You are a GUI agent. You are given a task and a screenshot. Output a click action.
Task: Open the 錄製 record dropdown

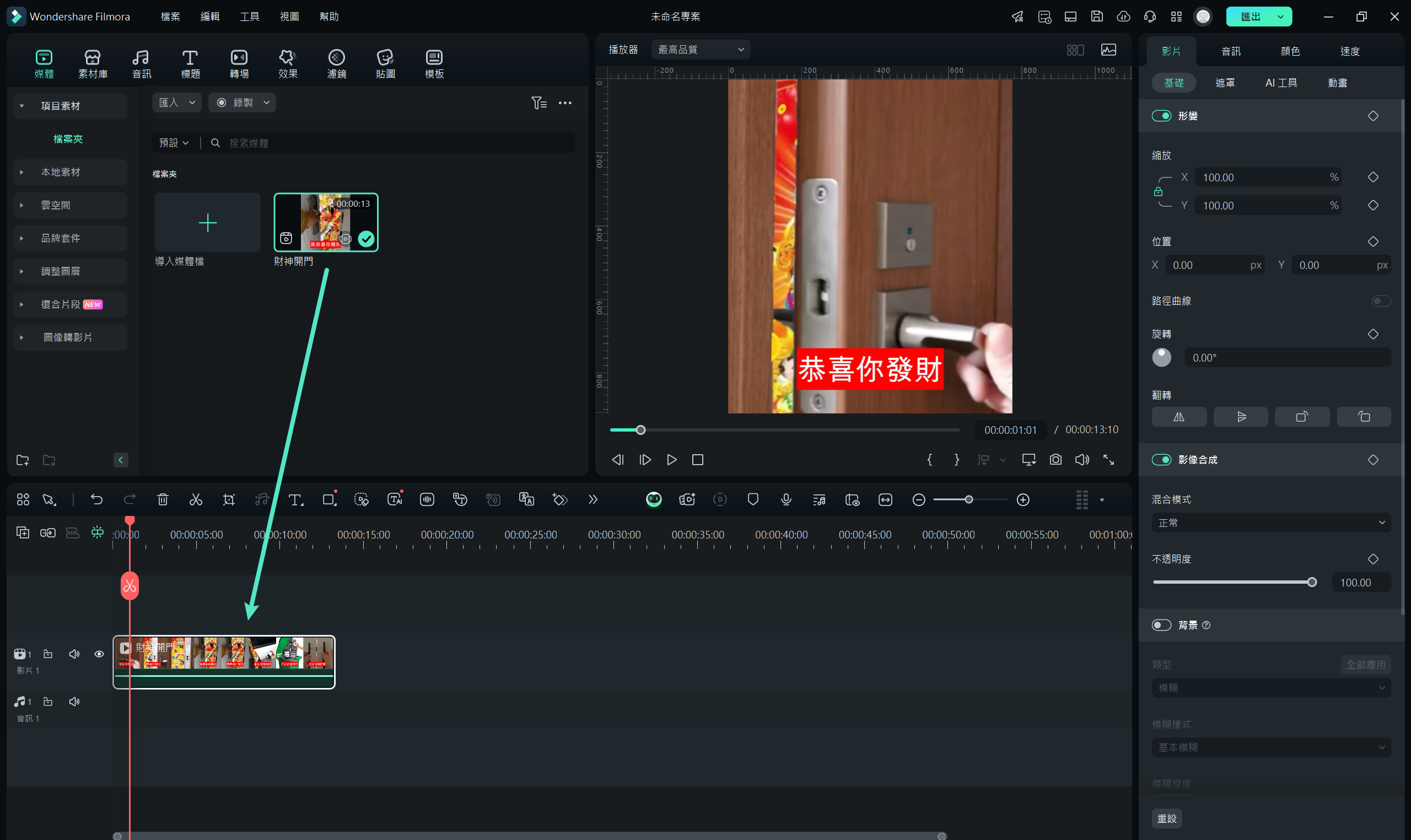[x=243, y=103]
